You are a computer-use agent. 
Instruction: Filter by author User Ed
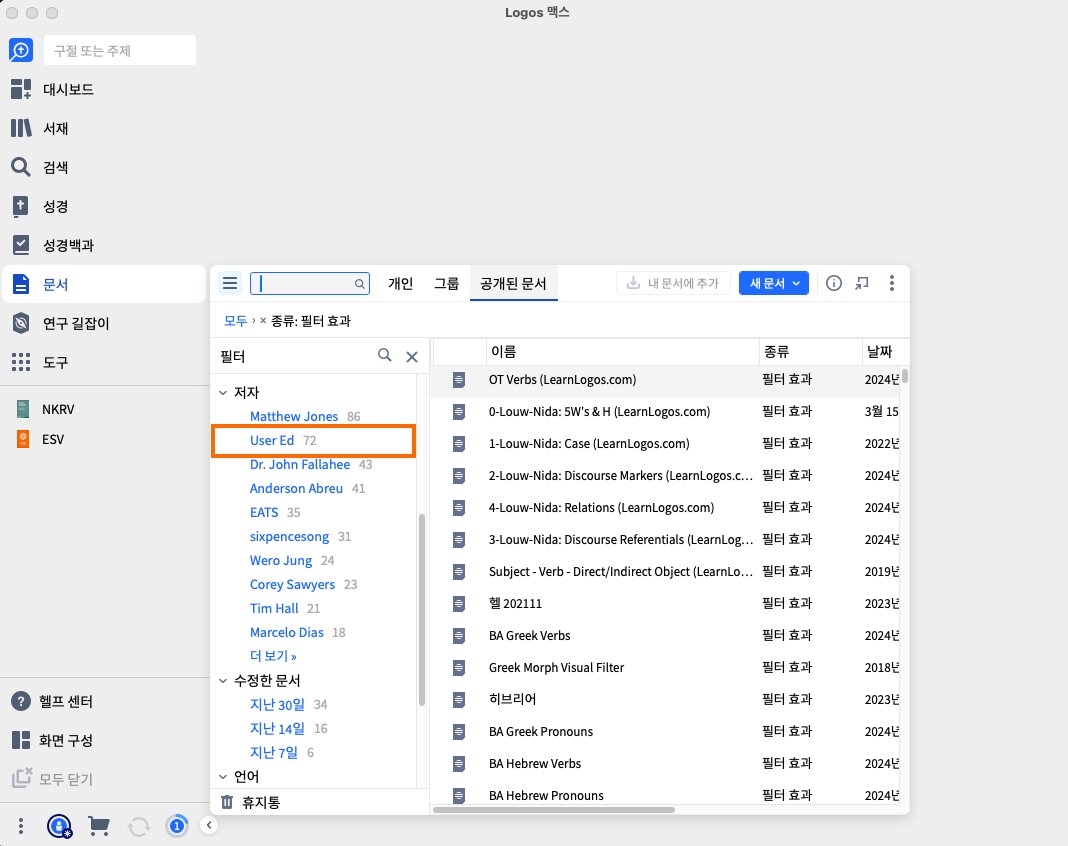(272, 440)
